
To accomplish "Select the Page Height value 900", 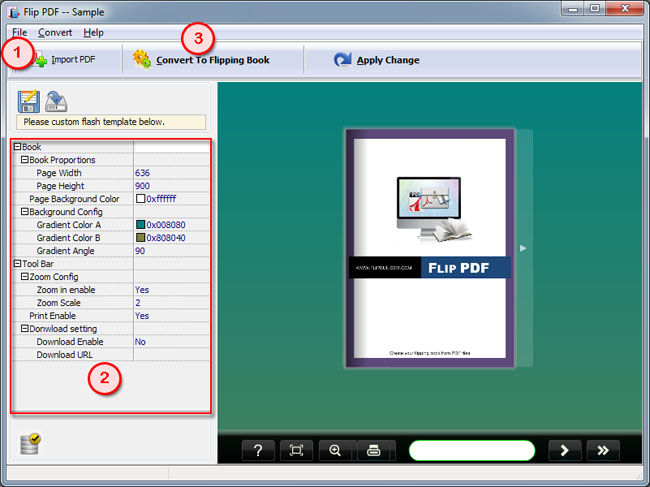I will click(142, 186).
